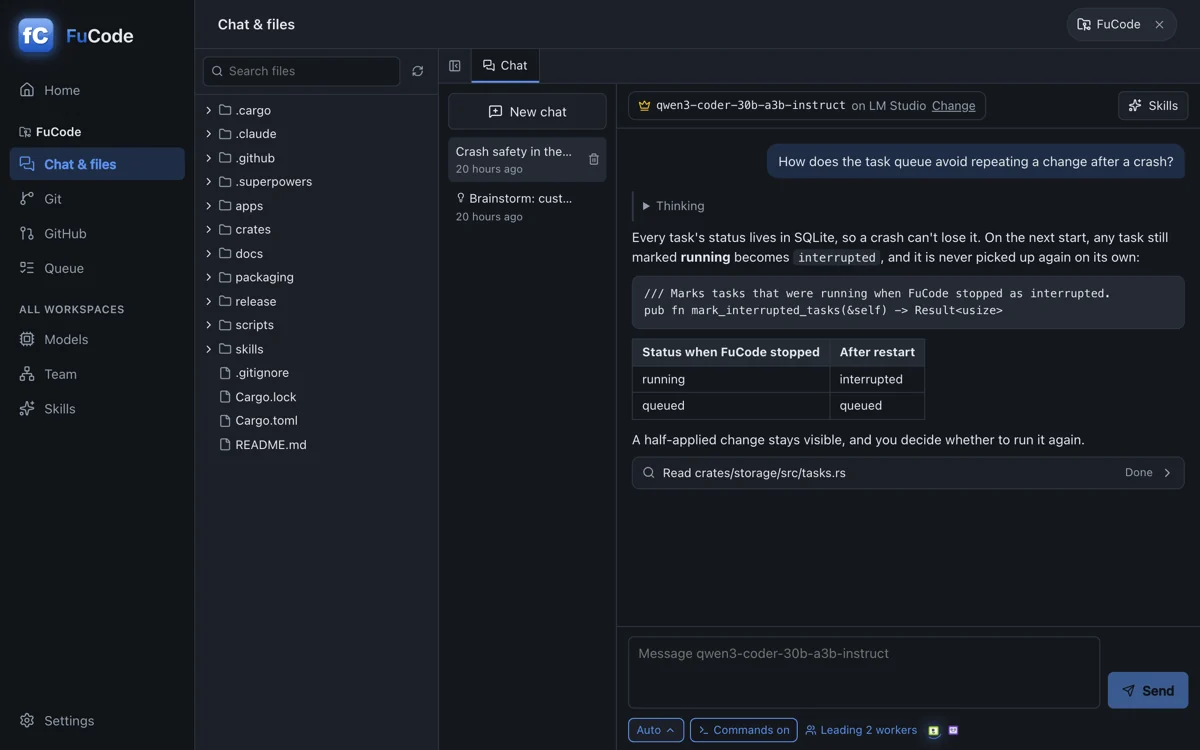Viewport: 1200px width, 750px height.
Task: Click the Chat & files page title
Action: (256, 25)
